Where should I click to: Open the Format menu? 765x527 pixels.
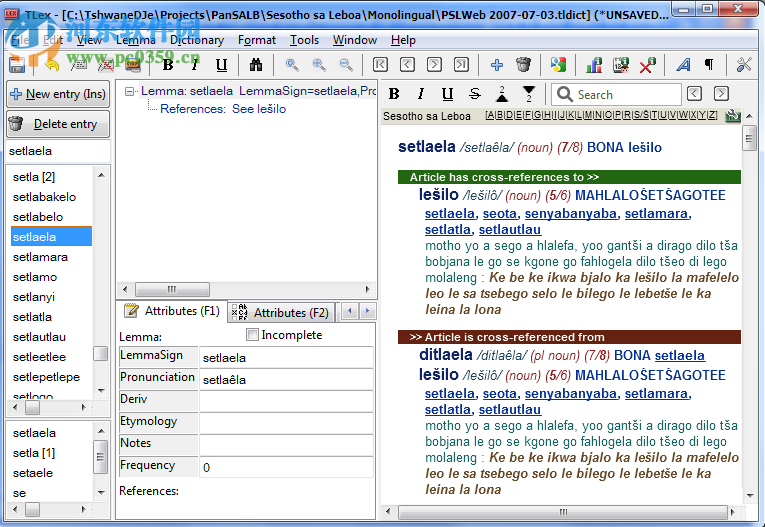click(x=257, y=40)
